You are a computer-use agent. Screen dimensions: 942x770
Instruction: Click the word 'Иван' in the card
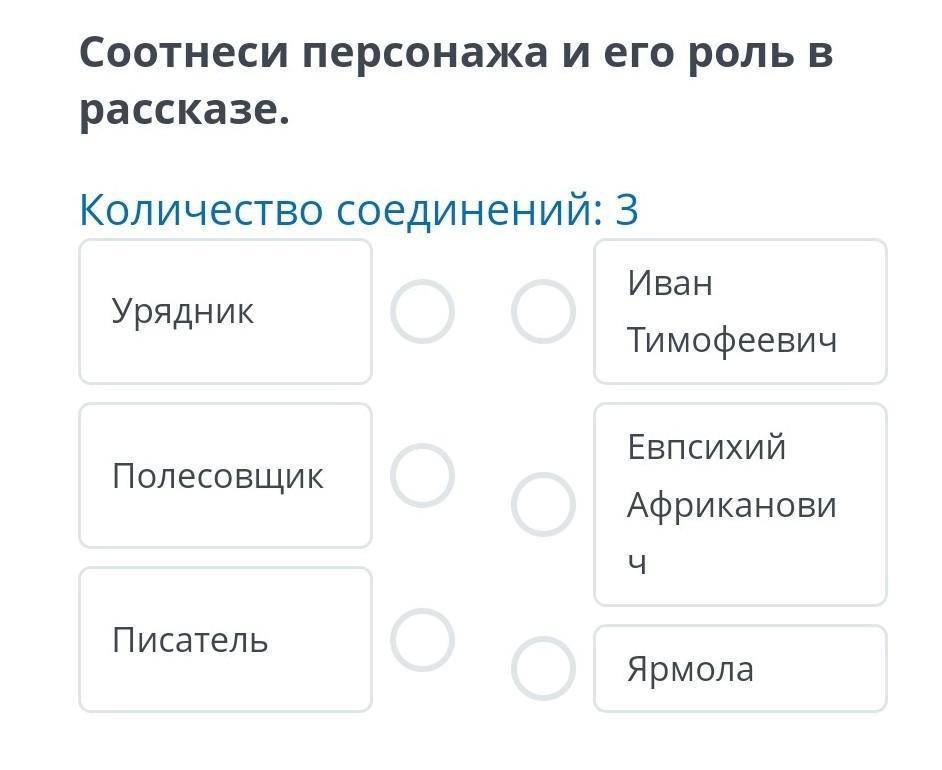point(671,283)
